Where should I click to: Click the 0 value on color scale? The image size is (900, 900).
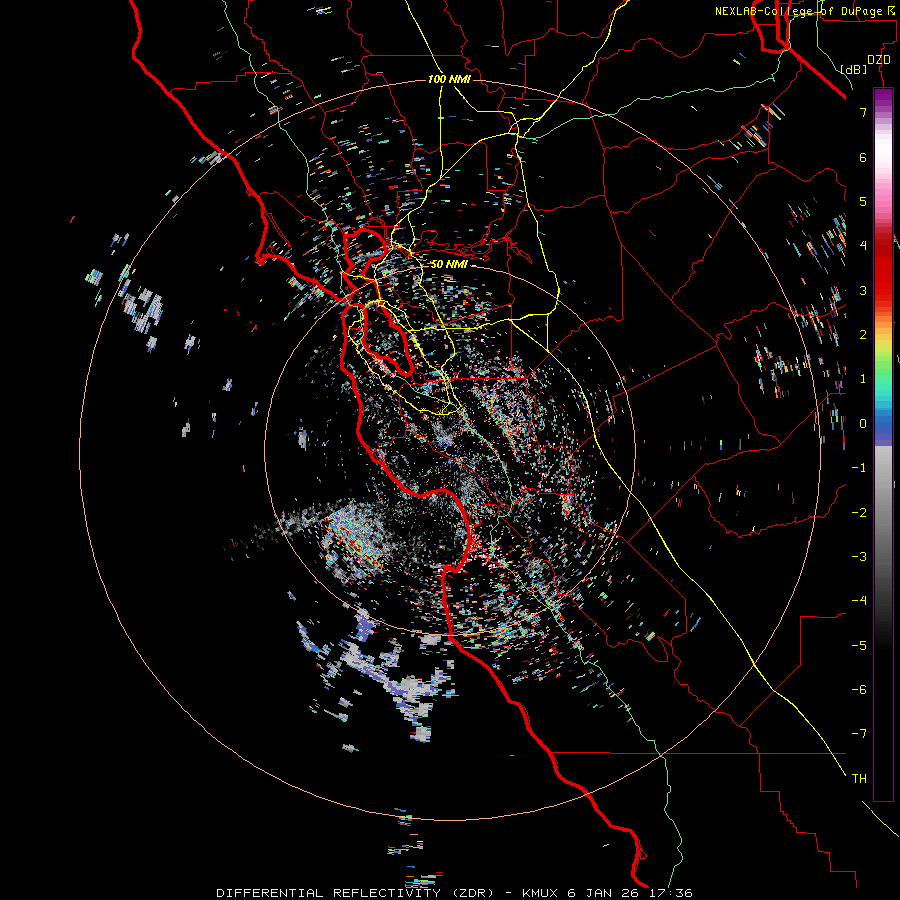(863, 424)
